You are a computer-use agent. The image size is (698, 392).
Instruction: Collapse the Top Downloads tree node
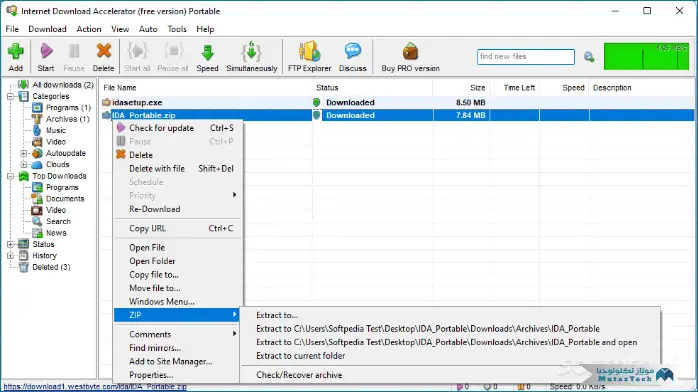10,176
